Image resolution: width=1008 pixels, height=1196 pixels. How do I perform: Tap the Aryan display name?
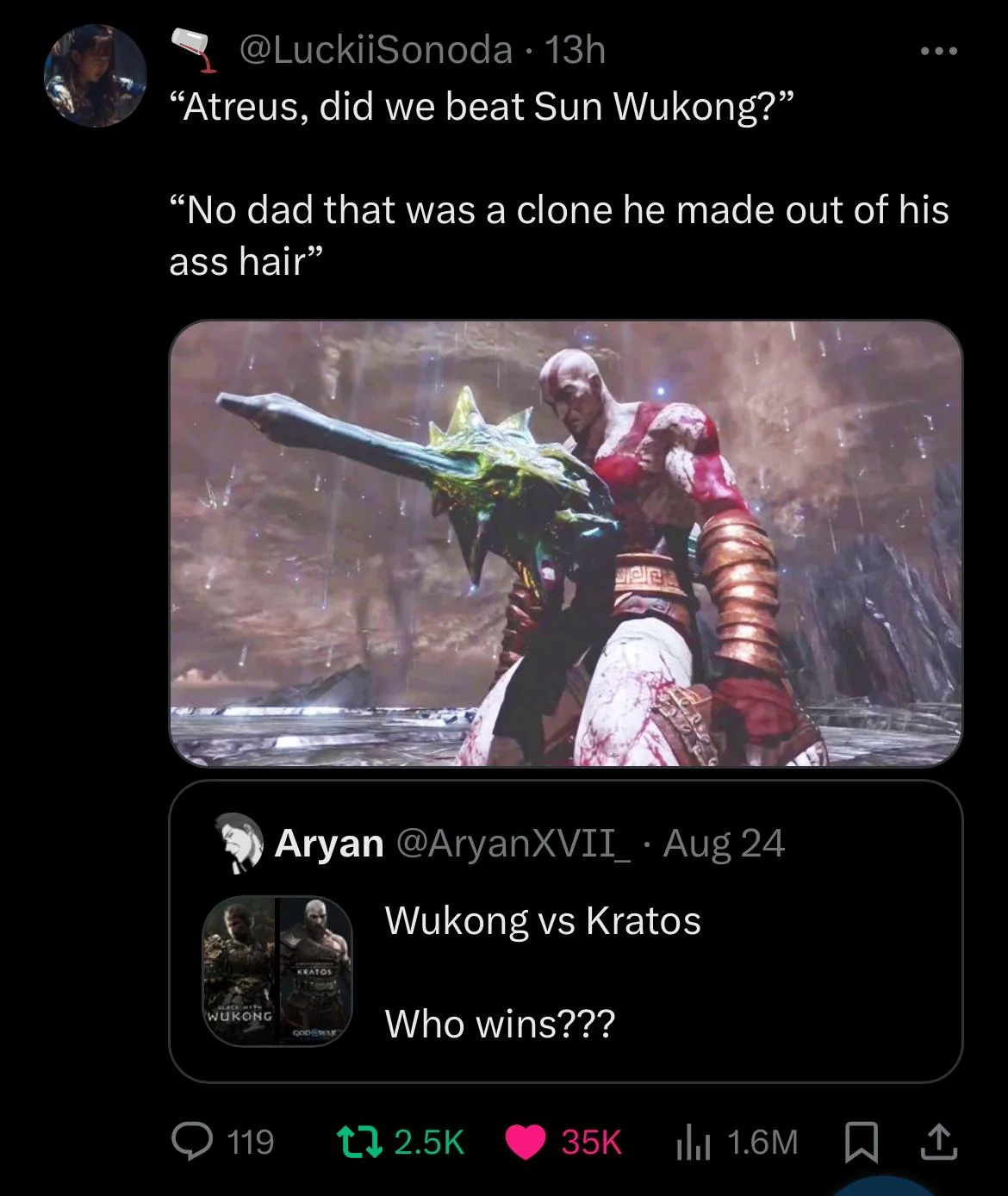point(328,844)
